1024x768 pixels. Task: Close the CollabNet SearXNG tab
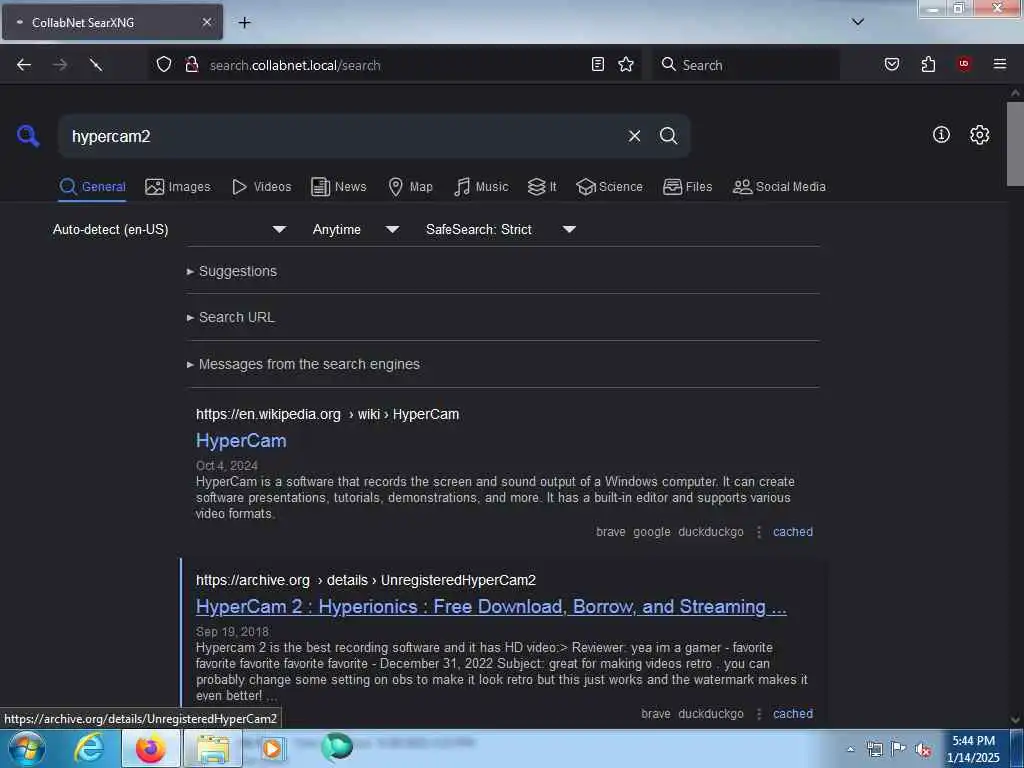tap(206, 22)
